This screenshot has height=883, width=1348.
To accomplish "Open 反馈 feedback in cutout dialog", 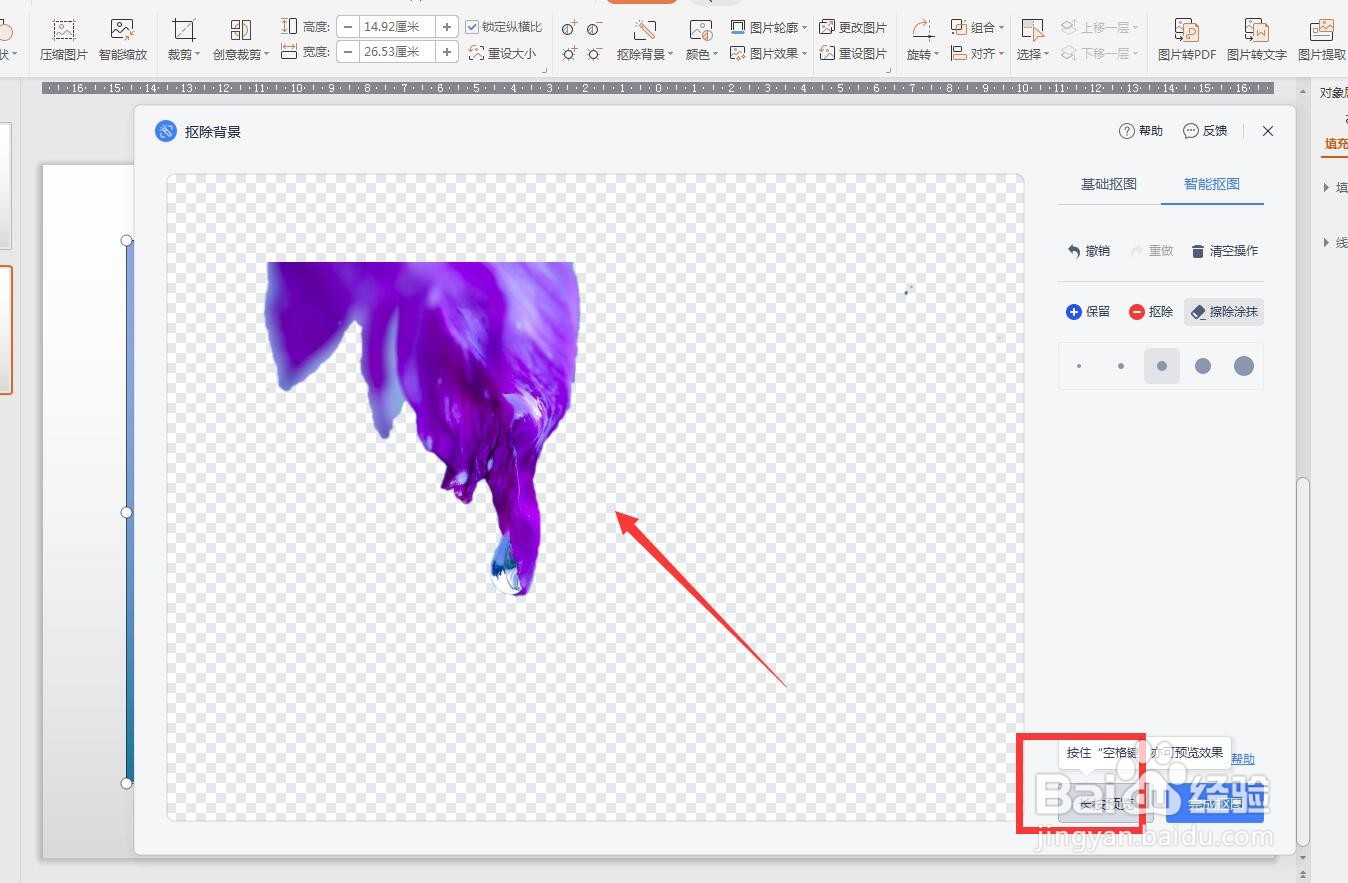I will point(1205,131).
